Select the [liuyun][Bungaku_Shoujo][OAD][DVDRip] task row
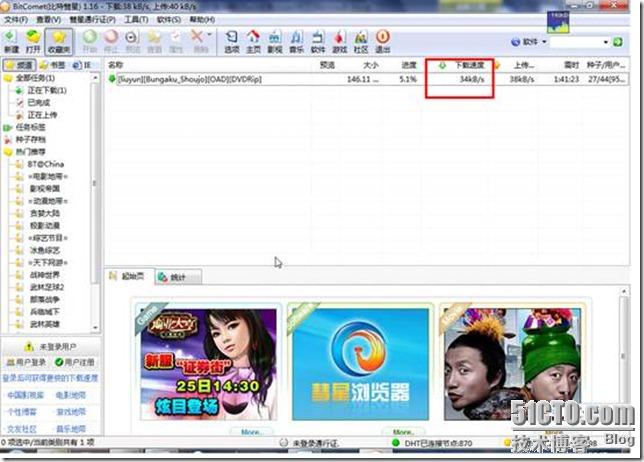The image size is (644, 462). [368, 79]
